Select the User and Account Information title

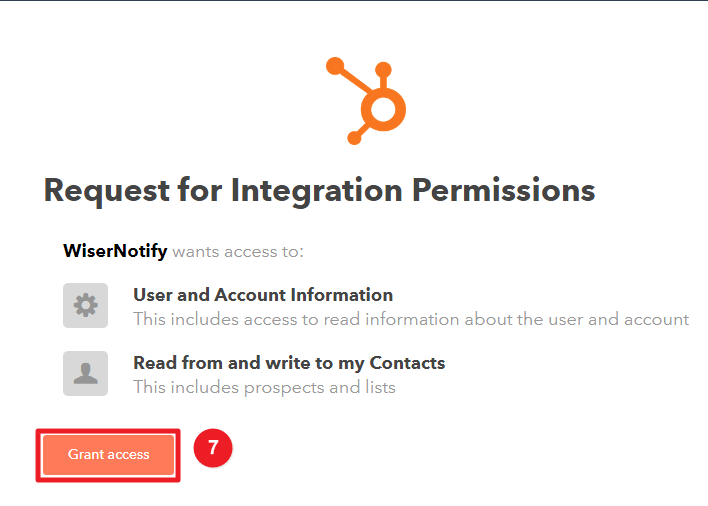click(x=263, y=295)
